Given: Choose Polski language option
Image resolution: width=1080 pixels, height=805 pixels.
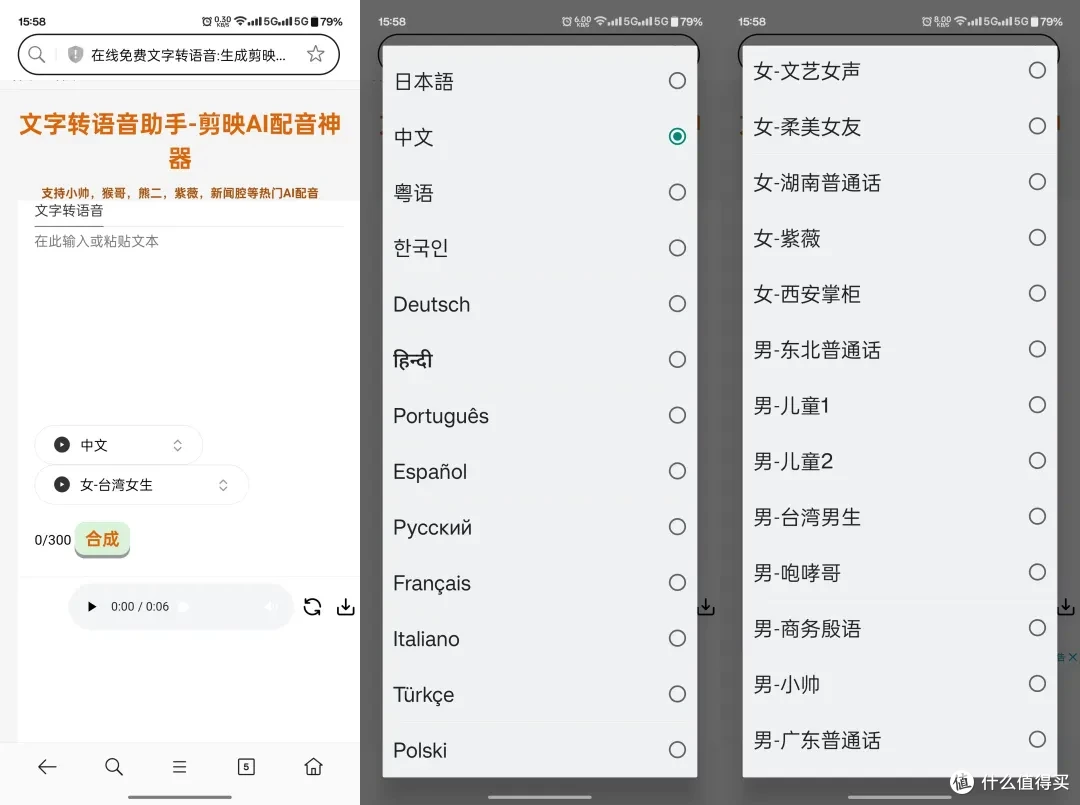Looking at the screenshot, I should [x=540, y=750].
